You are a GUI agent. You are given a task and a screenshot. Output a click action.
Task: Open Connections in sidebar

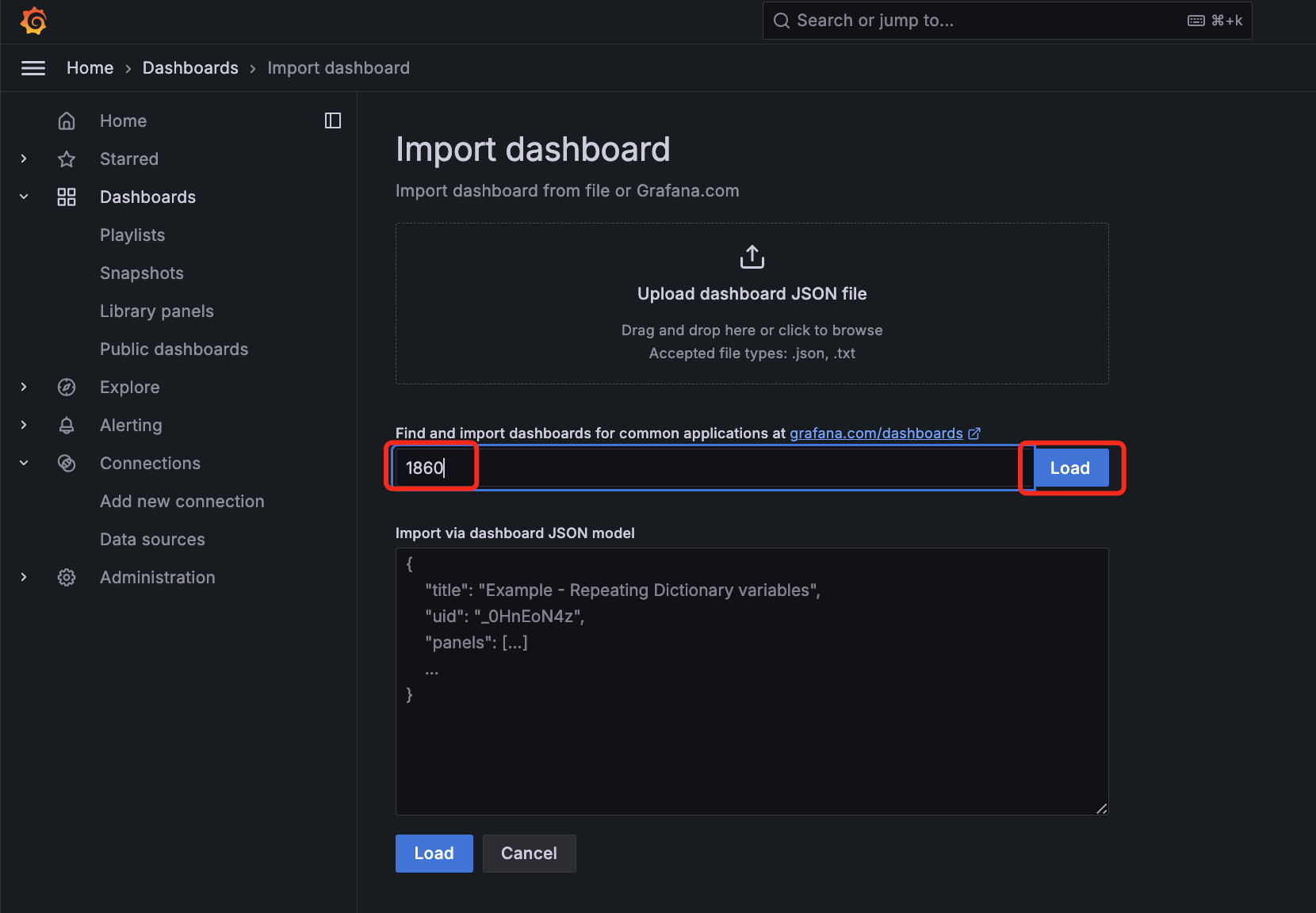(150, 464)
